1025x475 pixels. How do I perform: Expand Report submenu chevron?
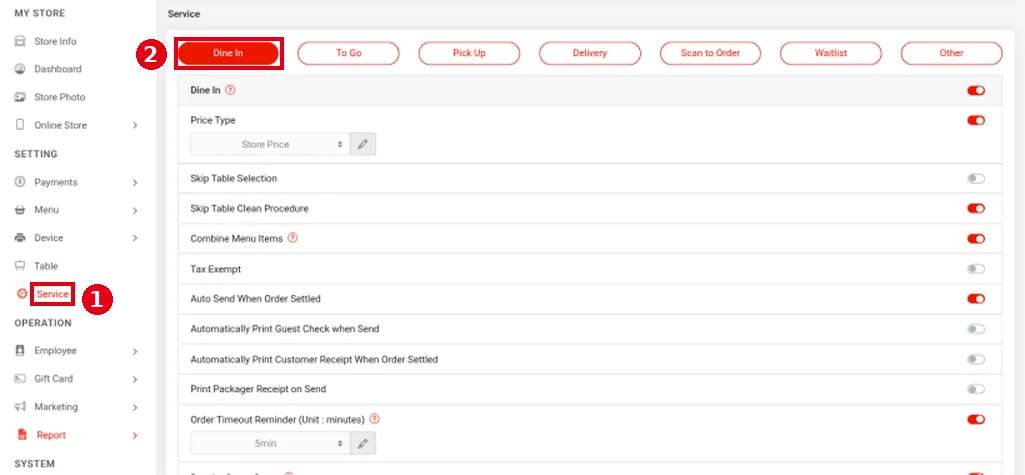pyautogui.click(x=135, y=435)
